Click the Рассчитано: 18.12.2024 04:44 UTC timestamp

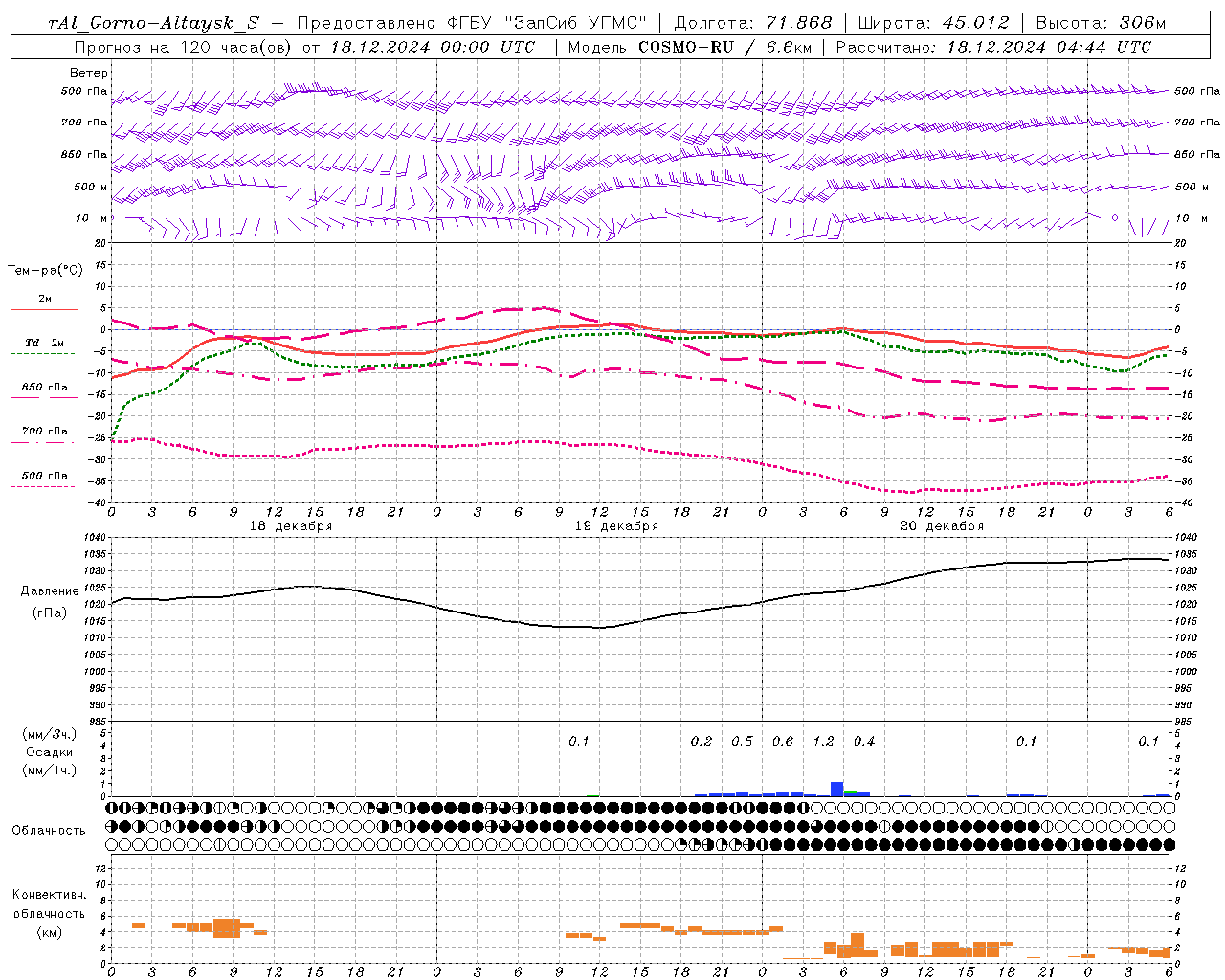(993, 47)
